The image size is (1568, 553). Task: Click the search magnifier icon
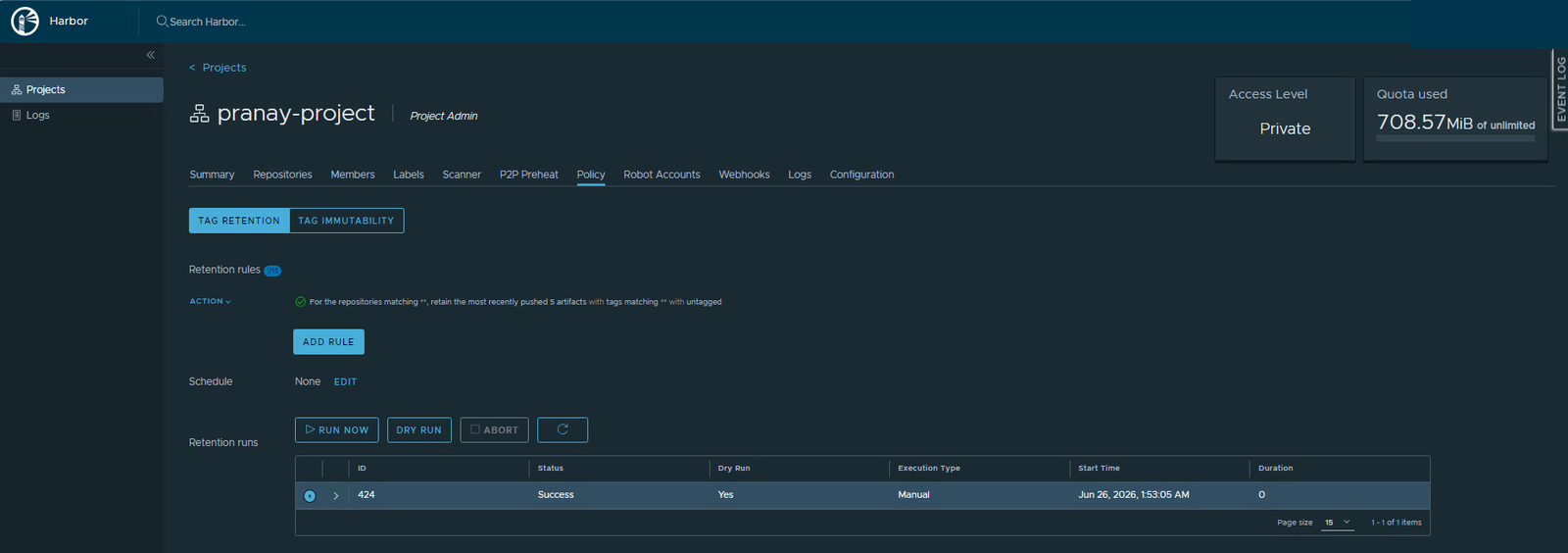[162, 21]
